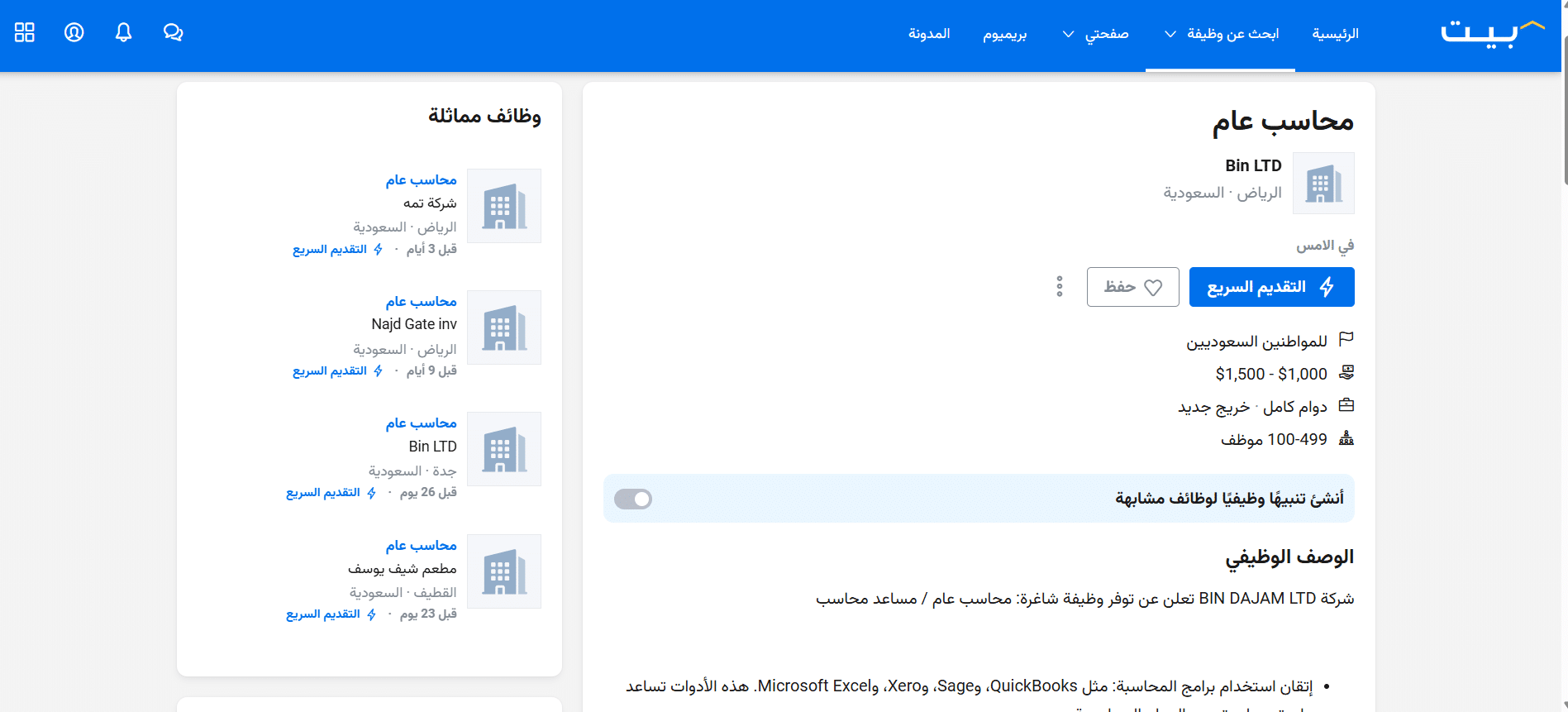Toggle the job alert for similar jobs
Image resolution: width=1568 pixels, height=712 pixels.
tap(633, 499)
